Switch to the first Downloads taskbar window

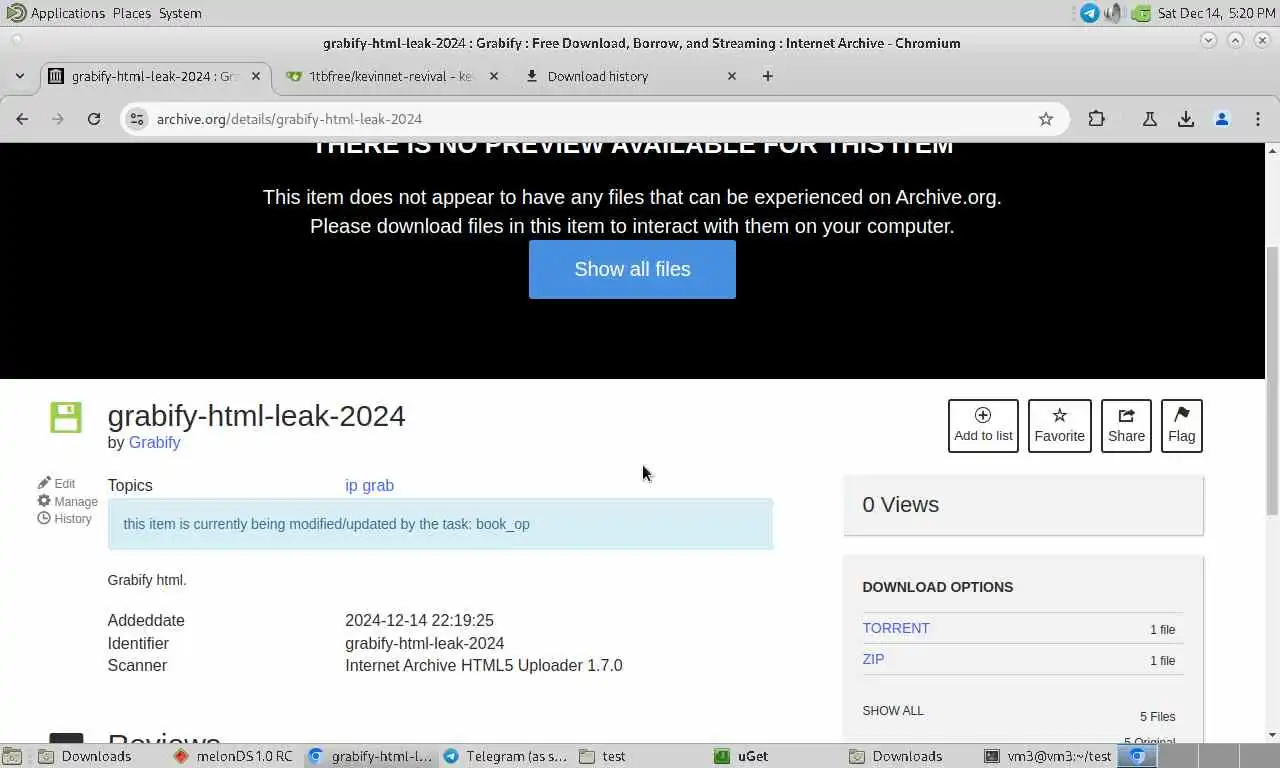96,756
